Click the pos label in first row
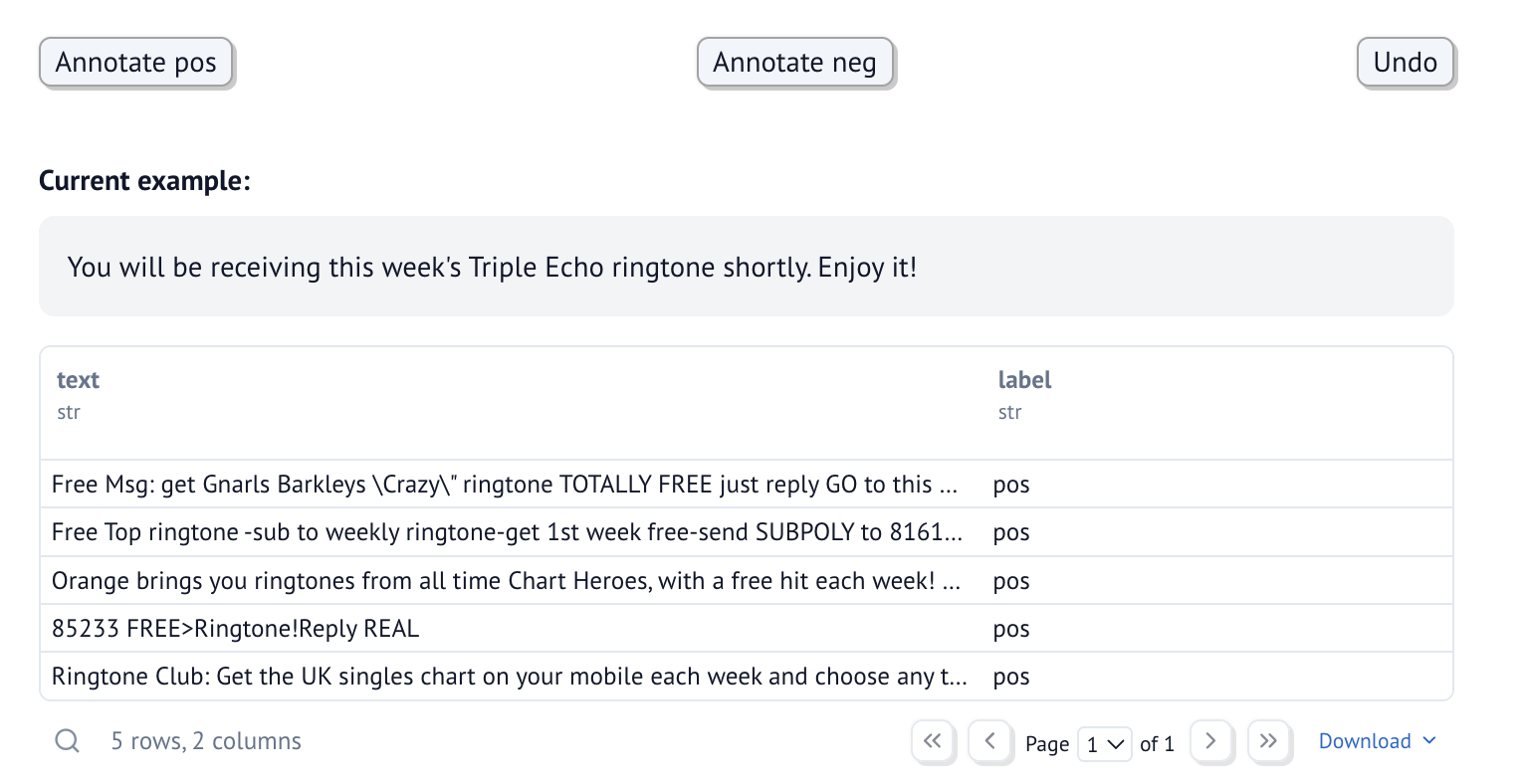Screen dimensions: 1525x784 click(1011, 485)
